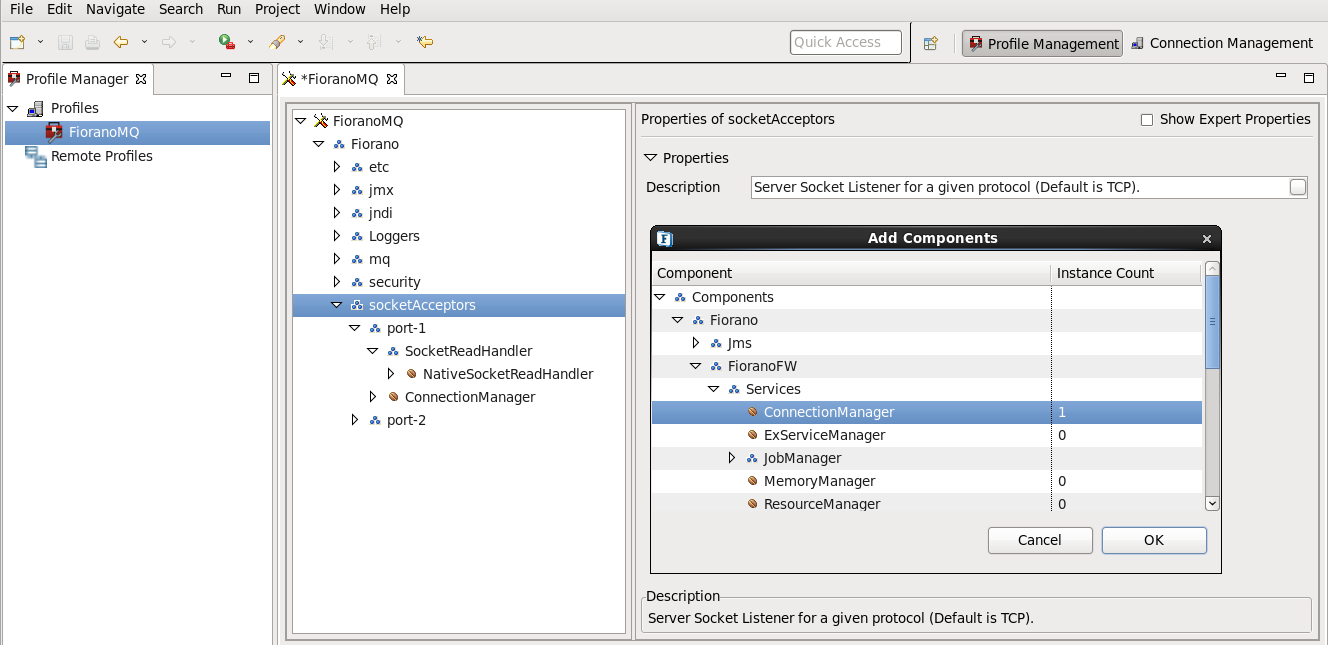
Task: Collapse the socketAcceptors tree node
Action: pyautogui.click(x=337, y=305)
